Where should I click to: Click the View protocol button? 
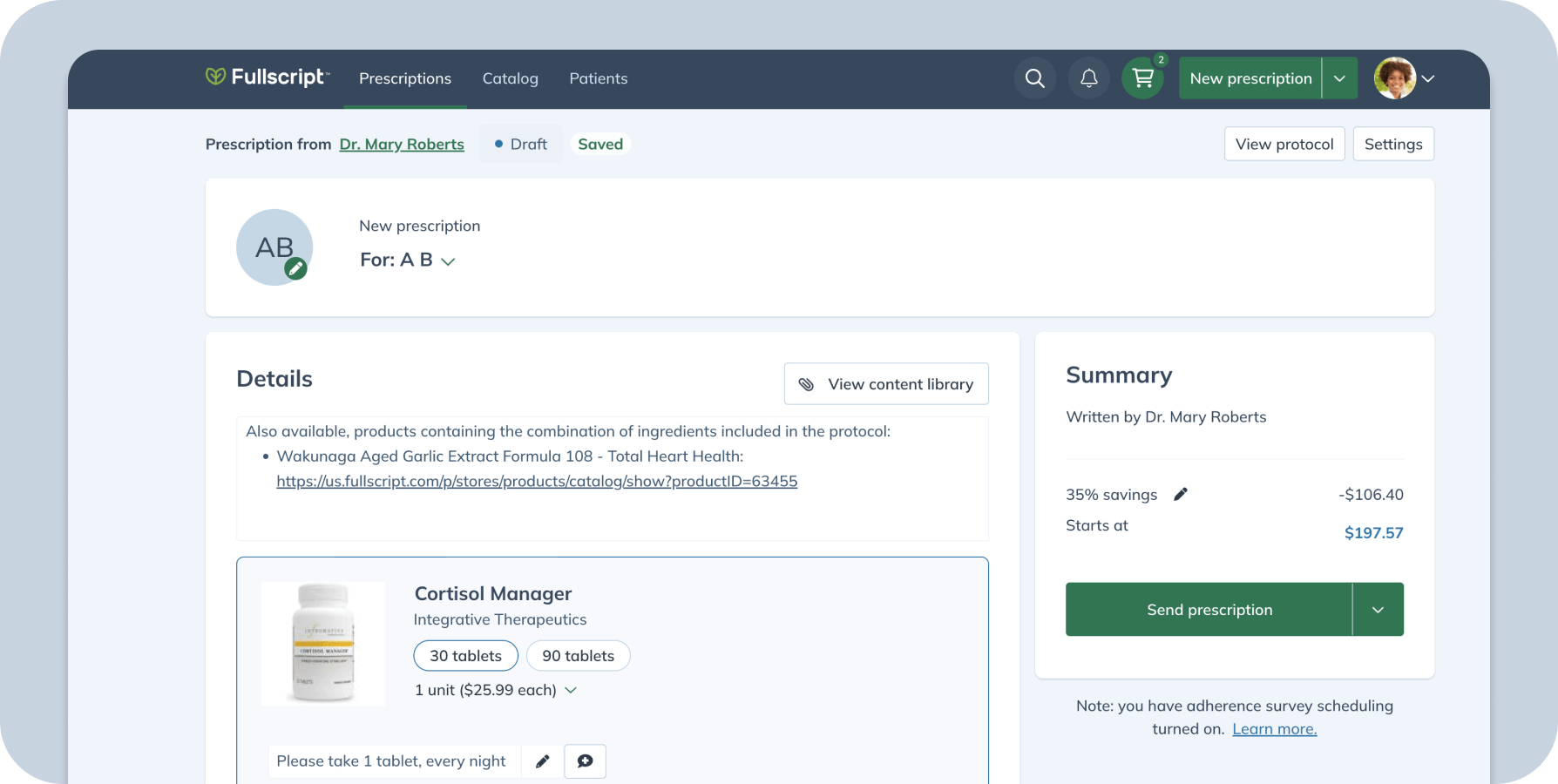coord(1284,144)
